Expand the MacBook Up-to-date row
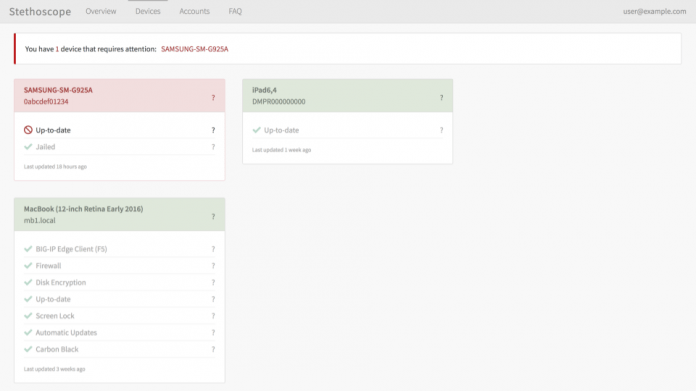This screenshot has height=391, width=696. point(119,299)
